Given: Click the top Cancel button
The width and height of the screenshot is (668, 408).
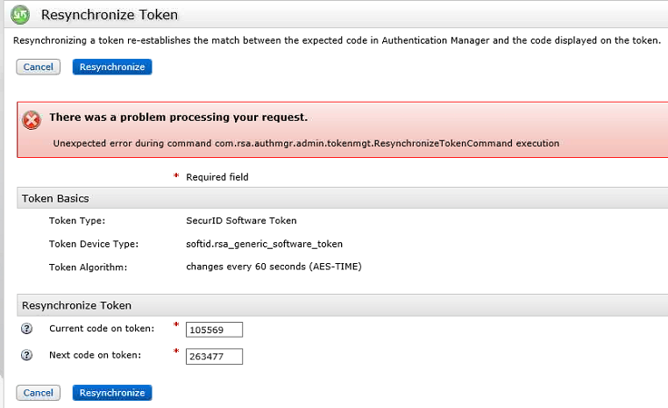Looking at the screenshot, I should click(38, 67).
